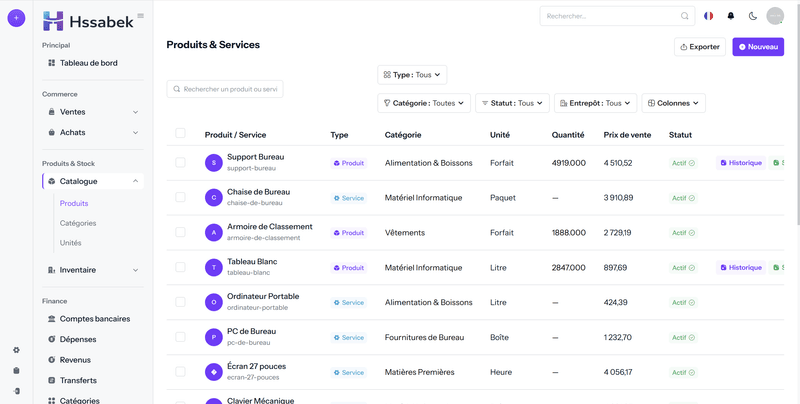Open the user avatar menu
Screen dimensions: 800x404
click(x=775, y=16)
